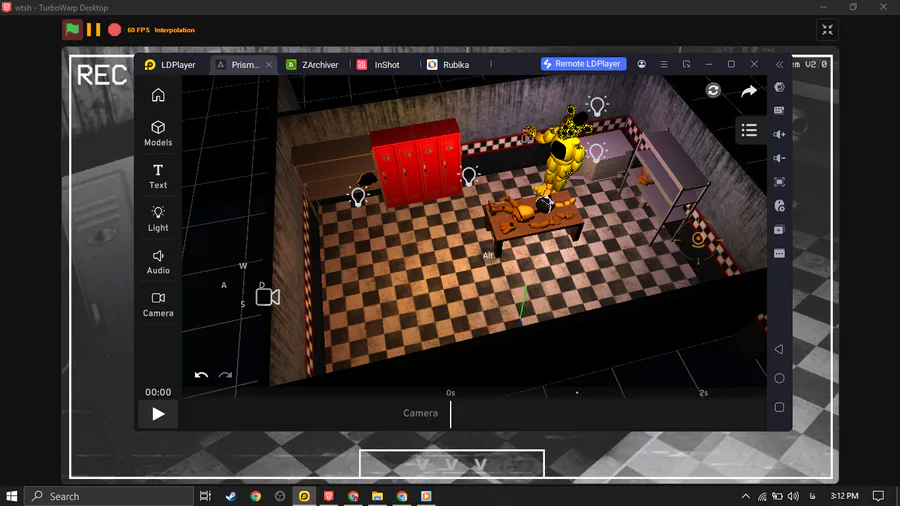
Task: Undo the last action
Action: click(201, 375)
